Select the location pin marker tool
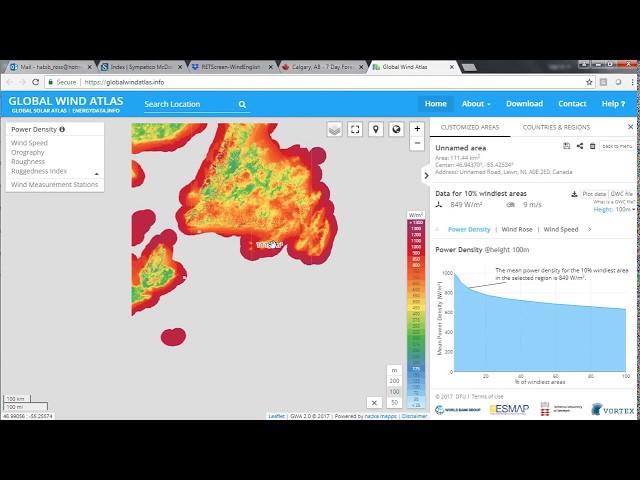 coord(376,130)
